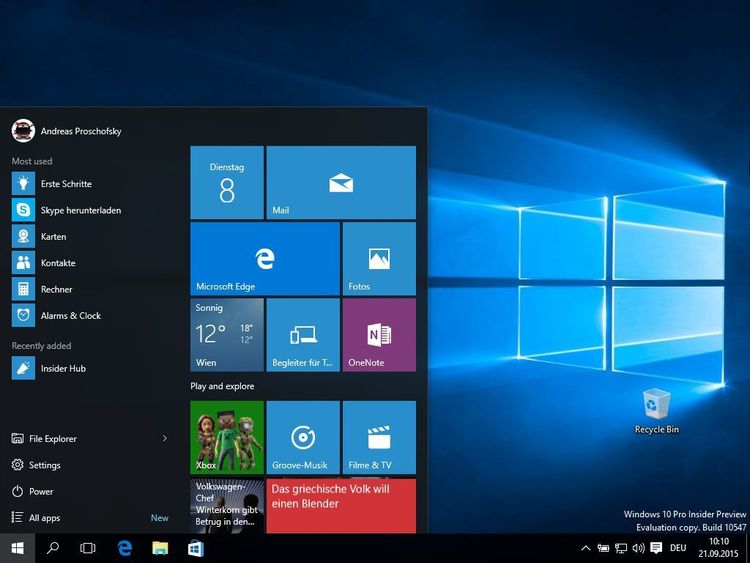The image size is (750, 563).
Task: Click the Xbox tile
Action: (226, 437)
